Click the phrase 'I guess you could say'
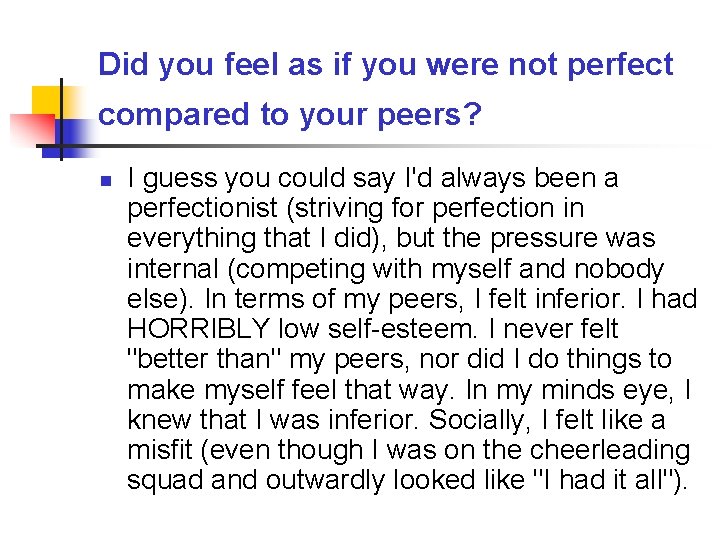 tap(261, 178)
